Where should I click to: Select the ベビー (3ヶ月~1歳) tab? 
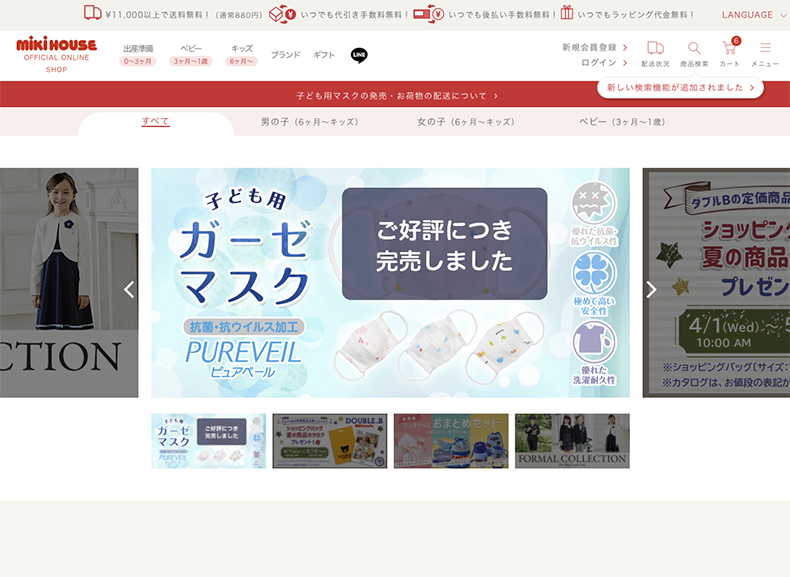[x=622, y=122]
